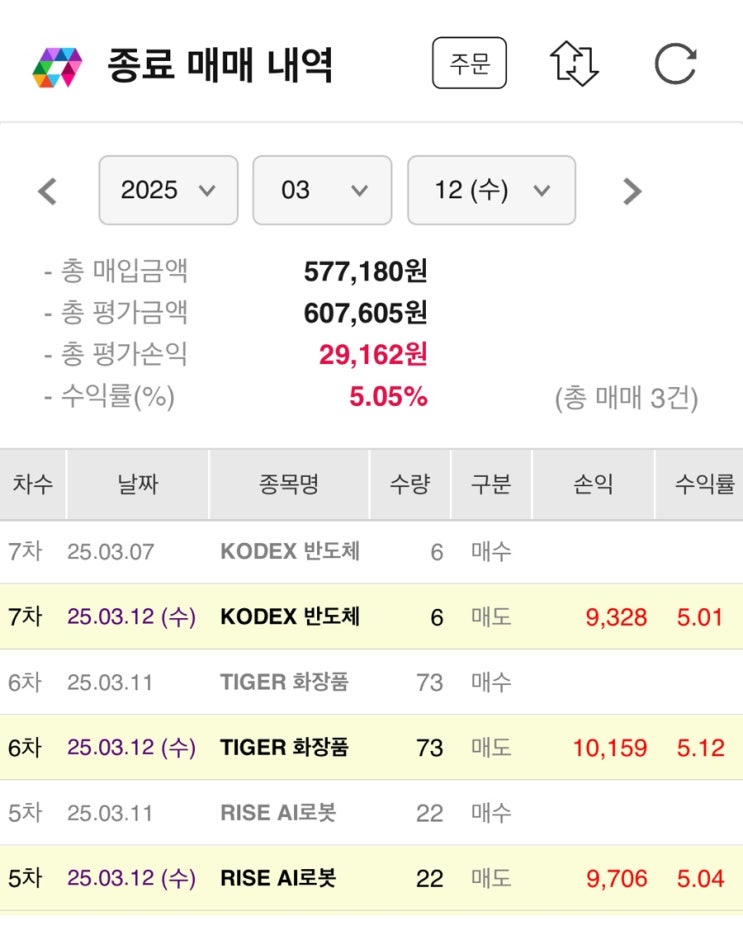Select the 수익률 column header
The height and width of the screenshot is (935, 743).
(x=704, y=485)
